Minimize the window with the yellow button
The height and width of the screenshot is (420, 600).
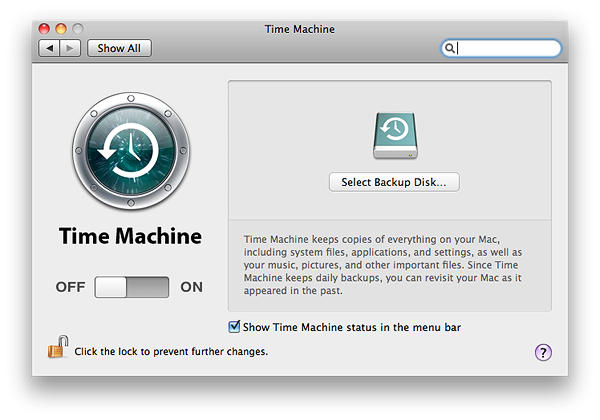tap(61, 29)
